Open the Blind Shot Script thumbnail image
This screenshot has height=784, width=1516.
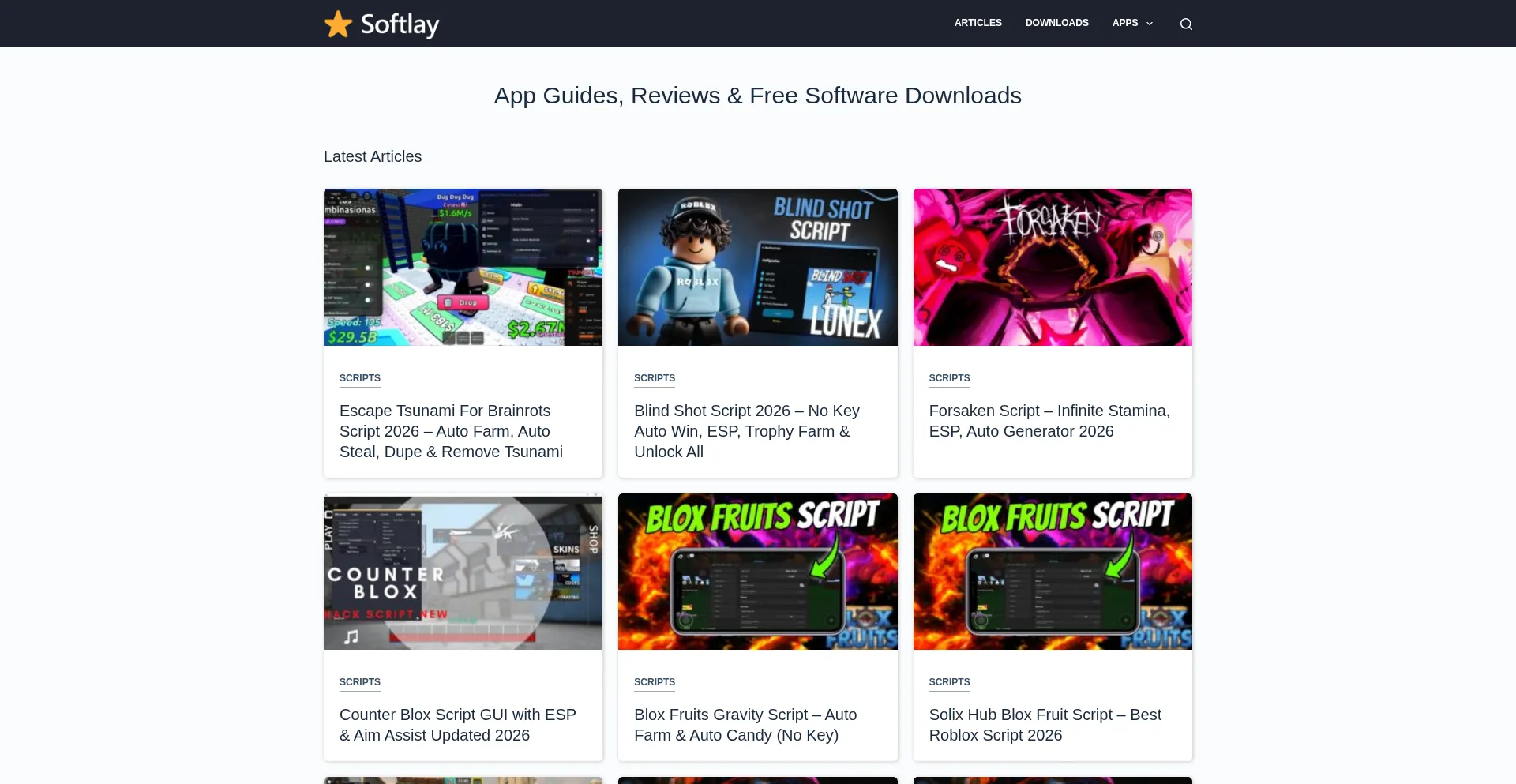pyautogui.click(x=758, y=267)
